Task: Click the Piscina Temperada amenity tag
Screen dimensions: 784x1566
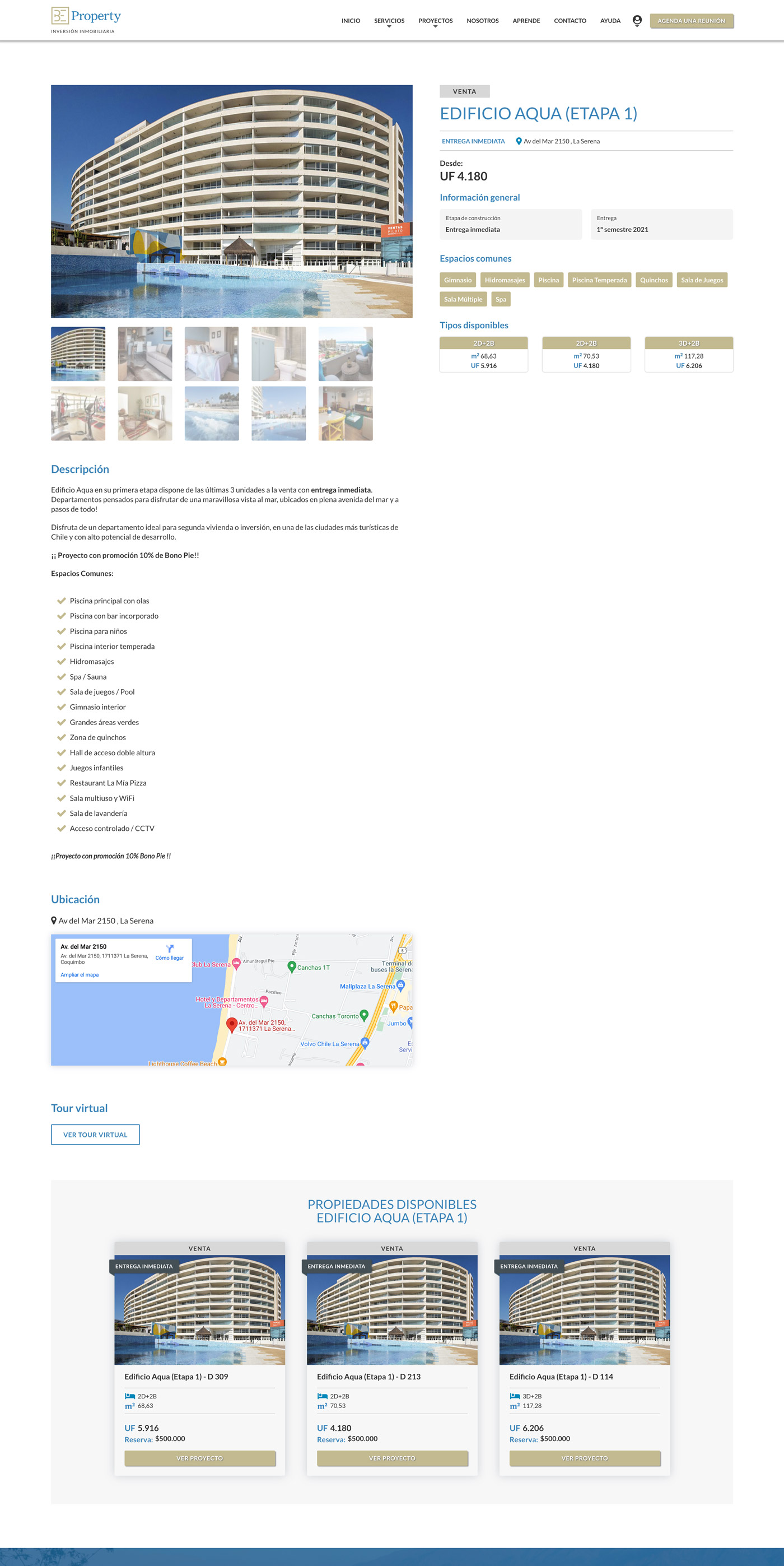Action: pyautogui.click(x=599, y=280)
